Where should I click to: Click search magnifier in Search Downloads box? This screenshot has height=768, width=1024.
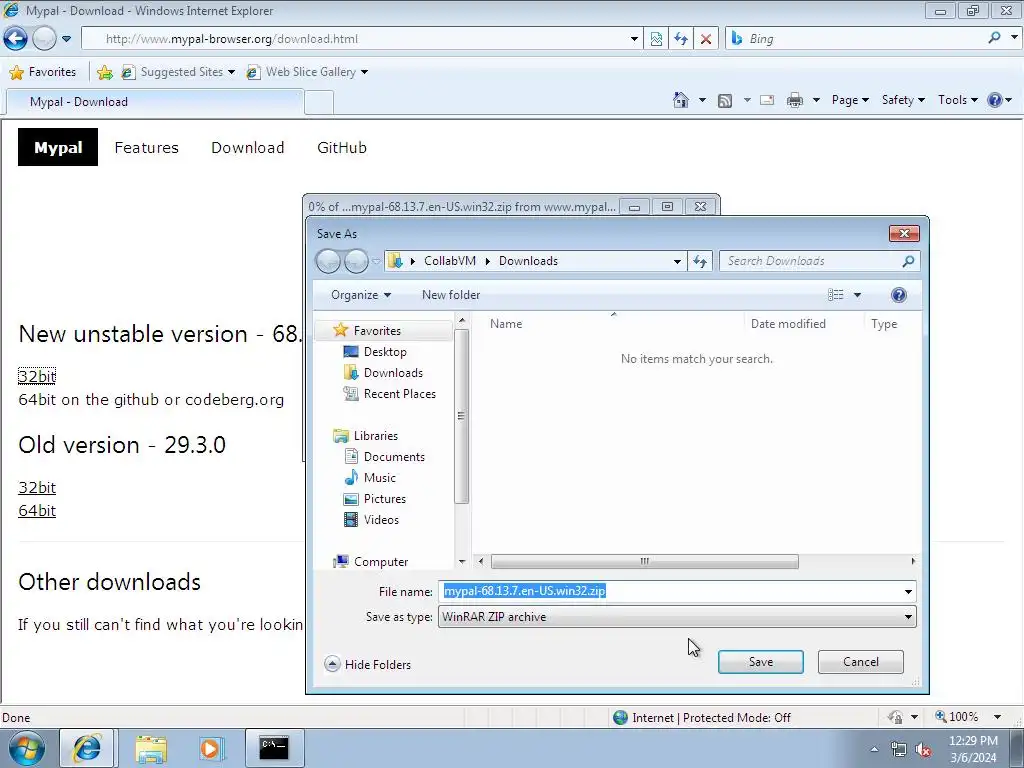tap(908, 261)
